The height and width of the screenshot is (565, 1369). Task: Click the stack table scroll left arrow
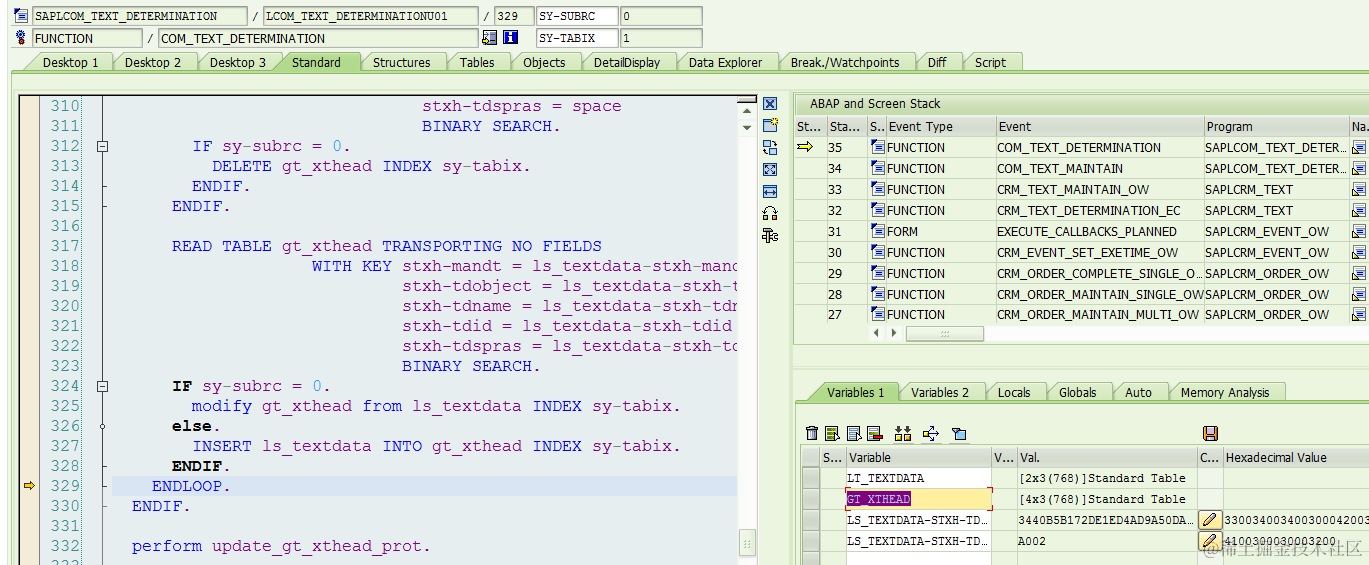coord(877,333)
